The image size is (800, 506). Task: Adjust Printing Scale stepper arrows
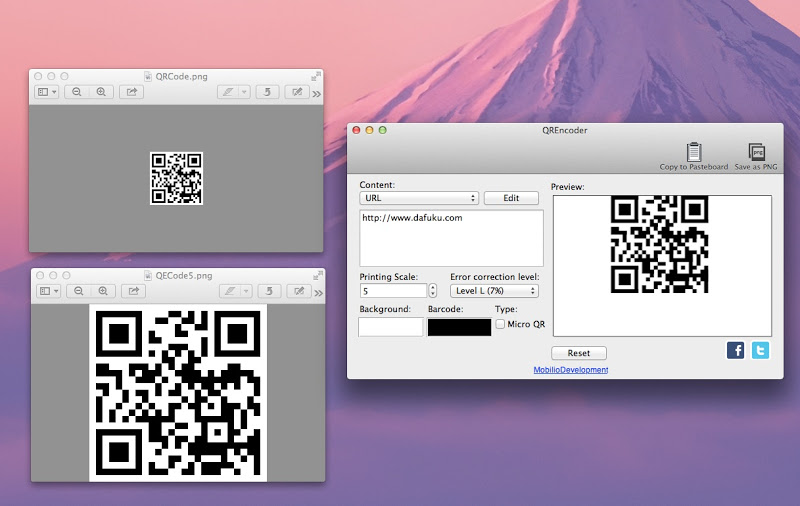coord(433,290)
